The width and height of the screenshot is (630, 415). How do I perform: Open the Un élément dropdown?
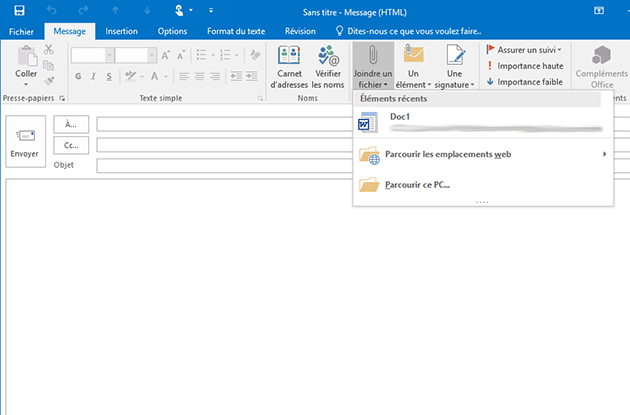click(x=413, y=66)
